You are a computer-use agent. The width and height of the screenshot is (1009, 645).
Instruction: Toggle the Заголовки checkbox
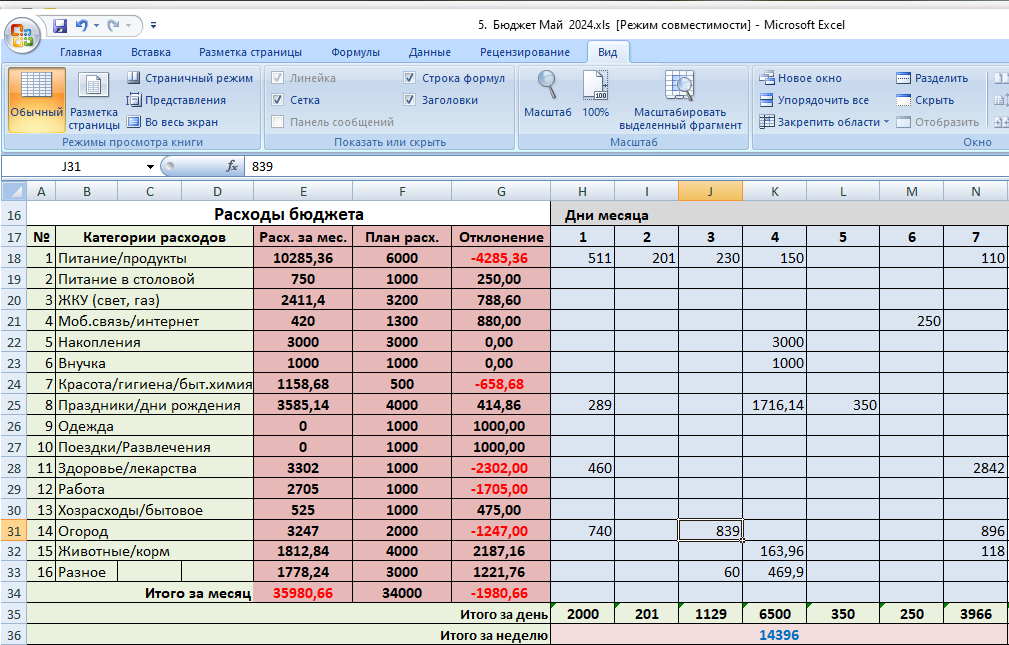(409, 100)
